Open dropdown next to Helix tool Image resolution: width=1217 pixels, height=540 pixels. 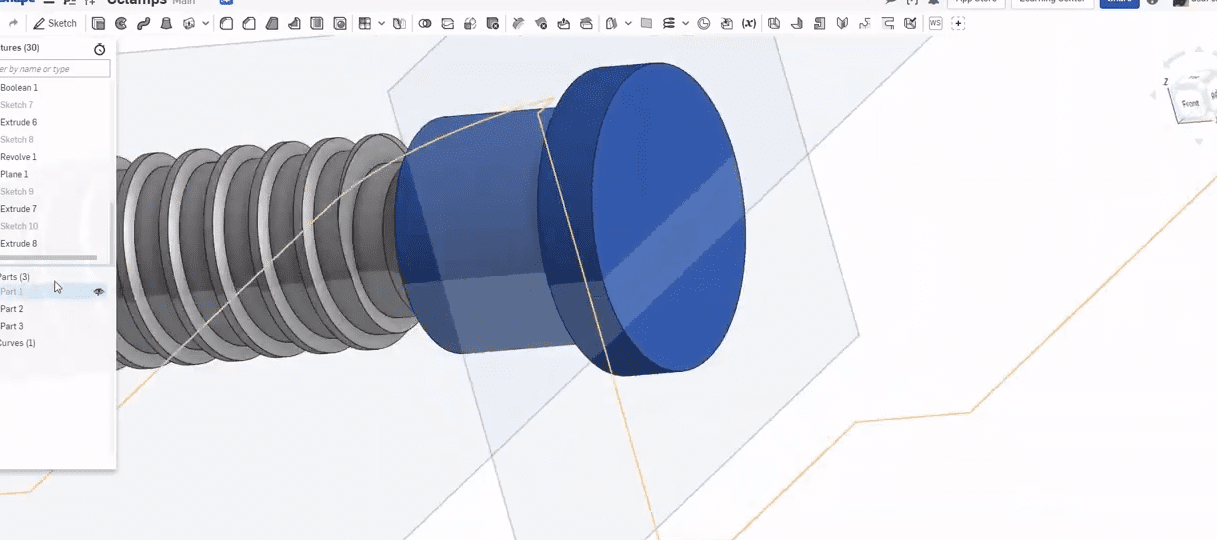click(x=685, y=23)
